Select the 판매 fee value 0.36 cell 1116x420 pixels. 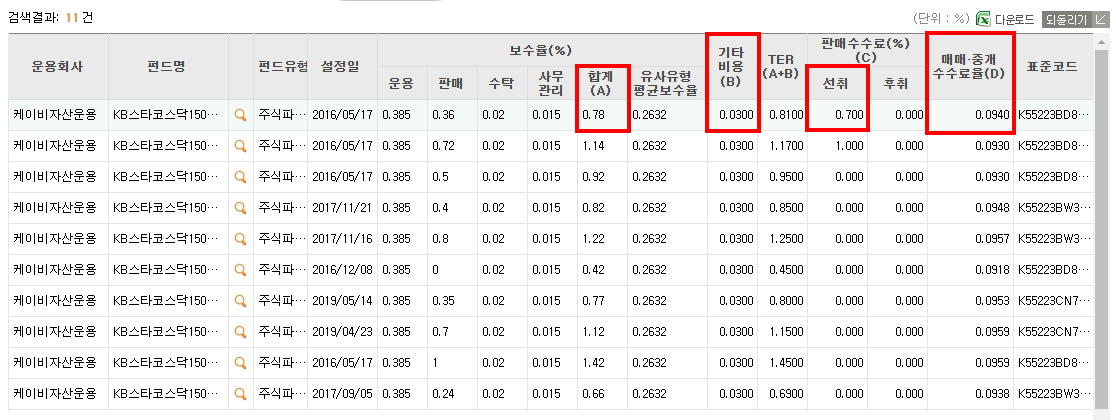451,115
